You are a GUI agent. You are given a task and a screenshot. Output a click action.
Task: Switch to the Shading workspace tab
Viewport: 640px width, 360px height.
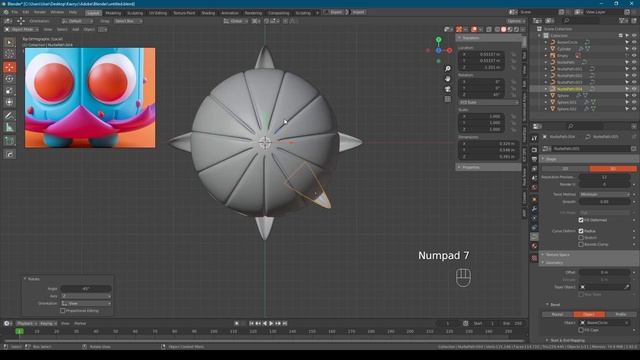coord(208,13)
